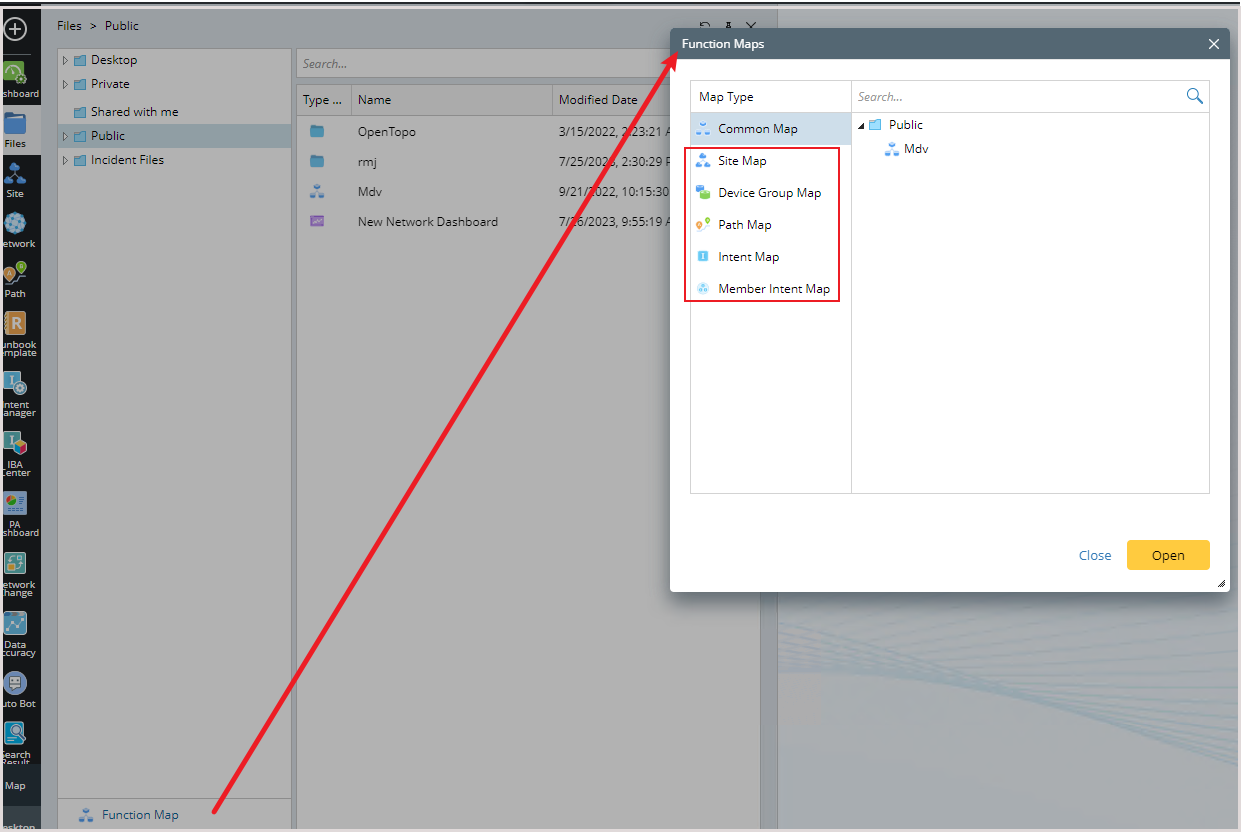Click the 3/15/2022 modified date cell

(x=614, y=132)
